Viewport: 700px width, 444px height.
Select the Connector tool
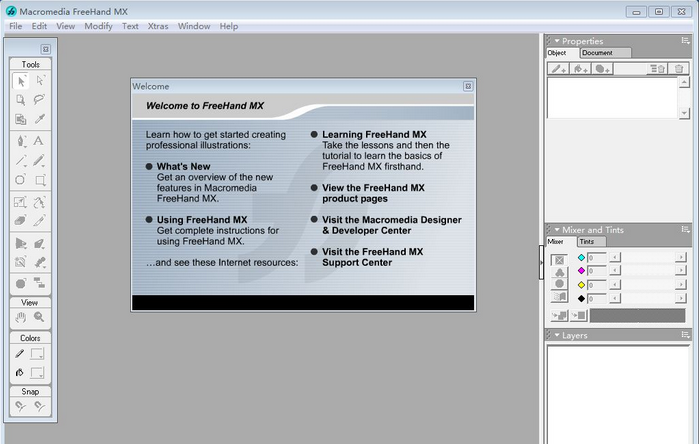tap(39, 283)
